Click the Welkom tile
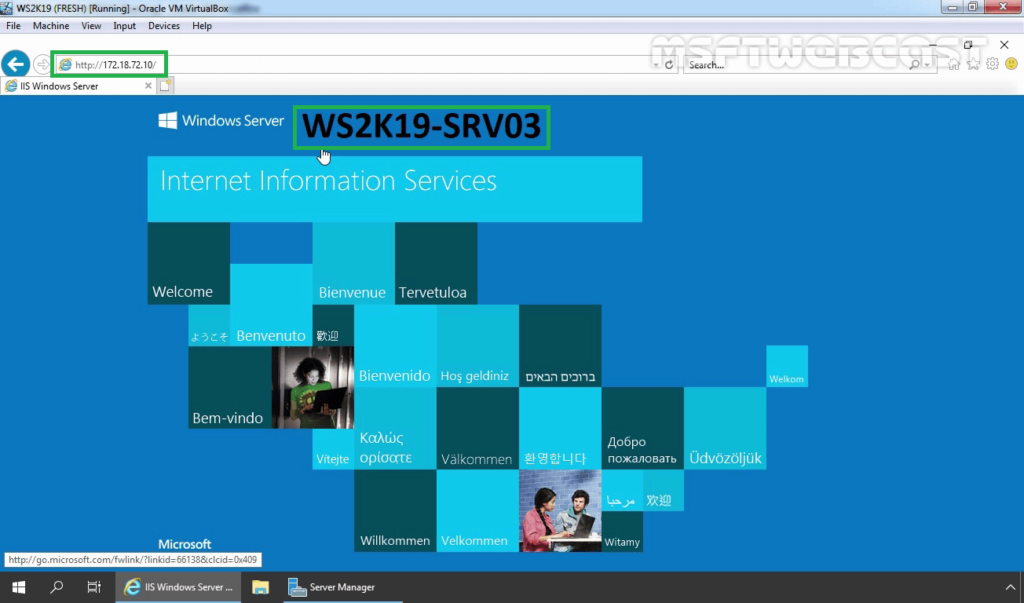Screen dimensions: 1024x603 click(x=787, y=367)
